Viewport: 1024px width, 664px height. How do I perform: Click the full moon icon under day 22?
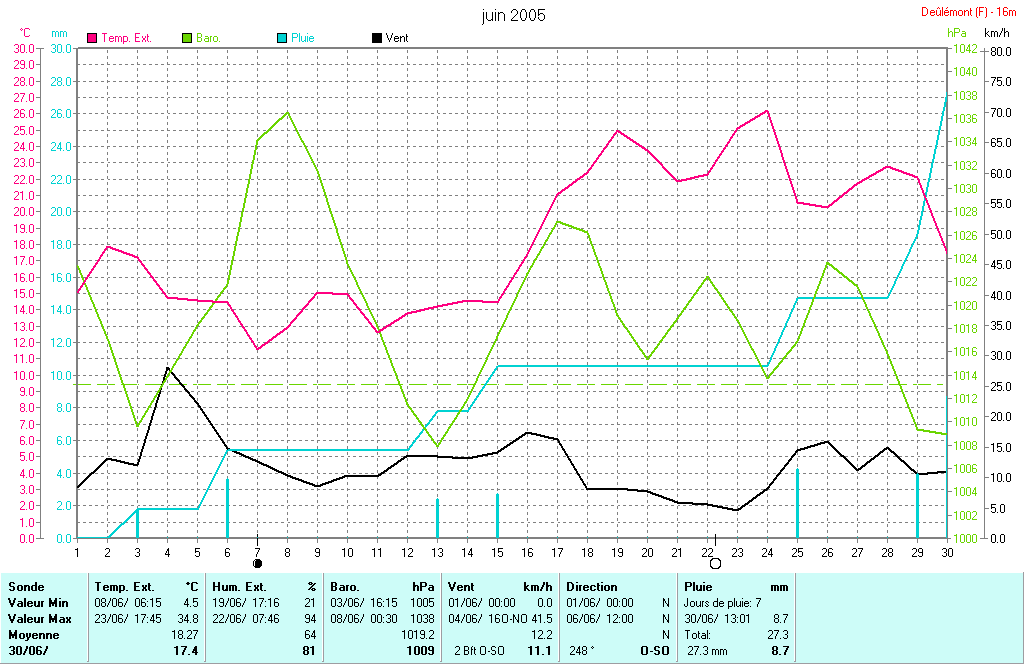pos(715,564)
